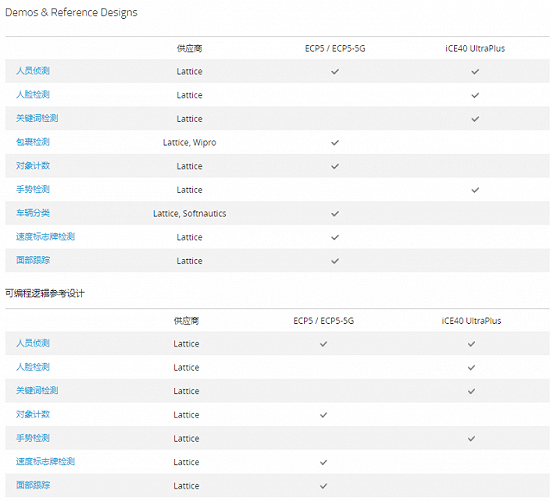
Task: Click ECP5 checkmark for reference design 对象计数
Action: (x=323, y=415)
